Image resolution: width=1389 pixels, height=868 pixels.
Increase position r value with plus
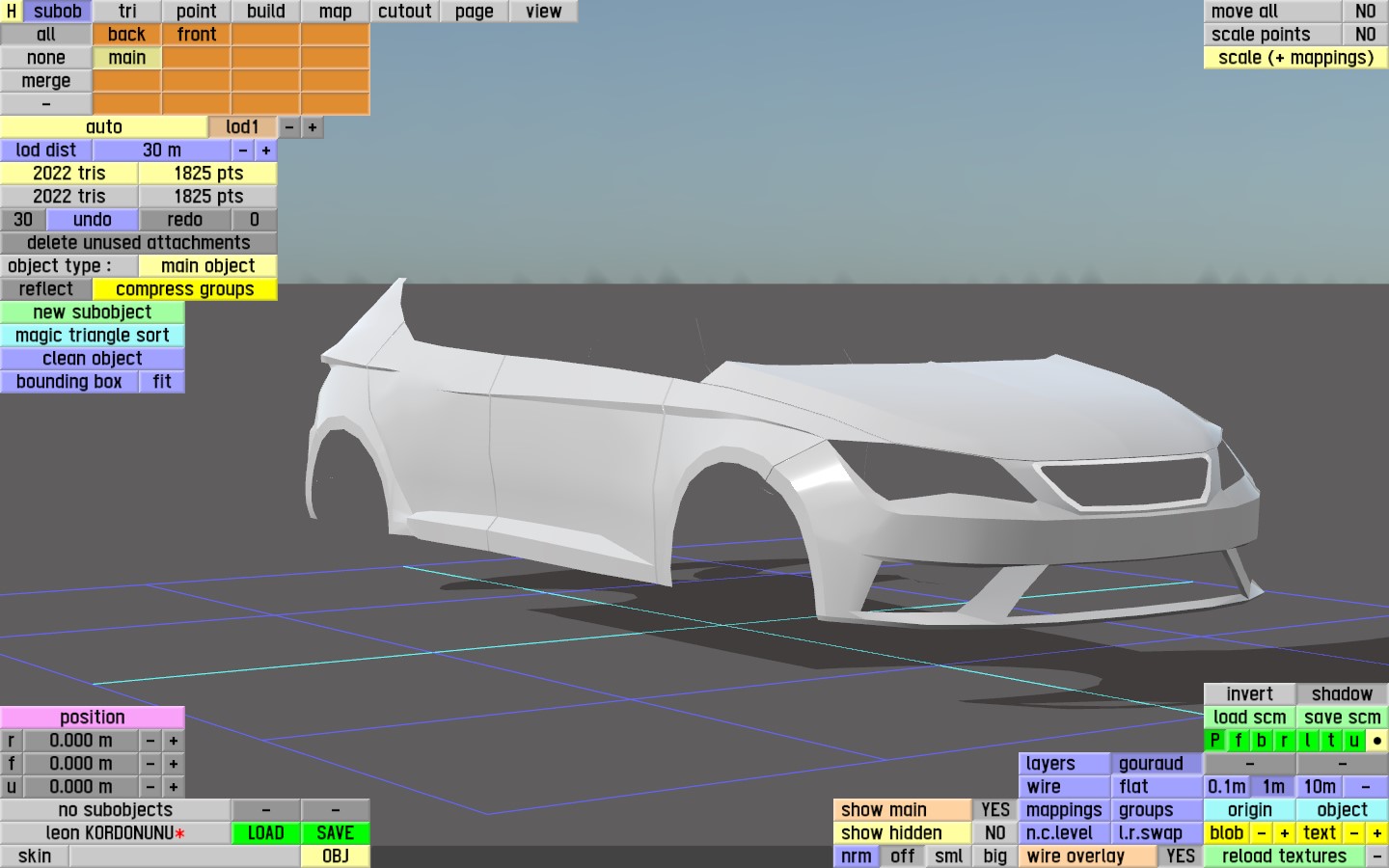[x=174, y=741]
